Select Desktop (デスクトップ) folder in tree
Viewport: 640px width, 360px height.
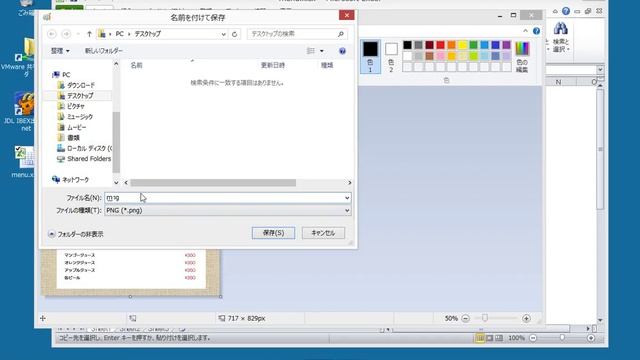[76, 96]
